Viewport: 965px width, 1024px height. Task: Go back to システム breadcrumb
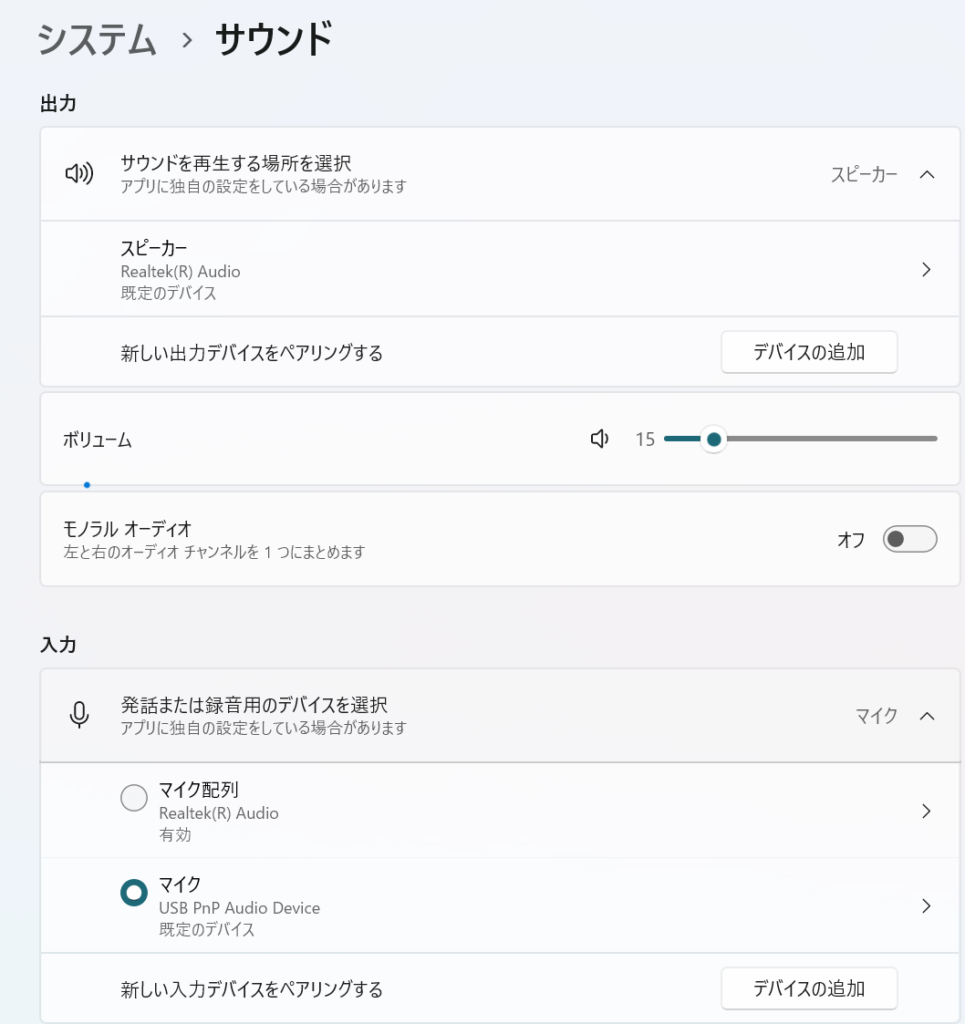(x=97, y=40)
